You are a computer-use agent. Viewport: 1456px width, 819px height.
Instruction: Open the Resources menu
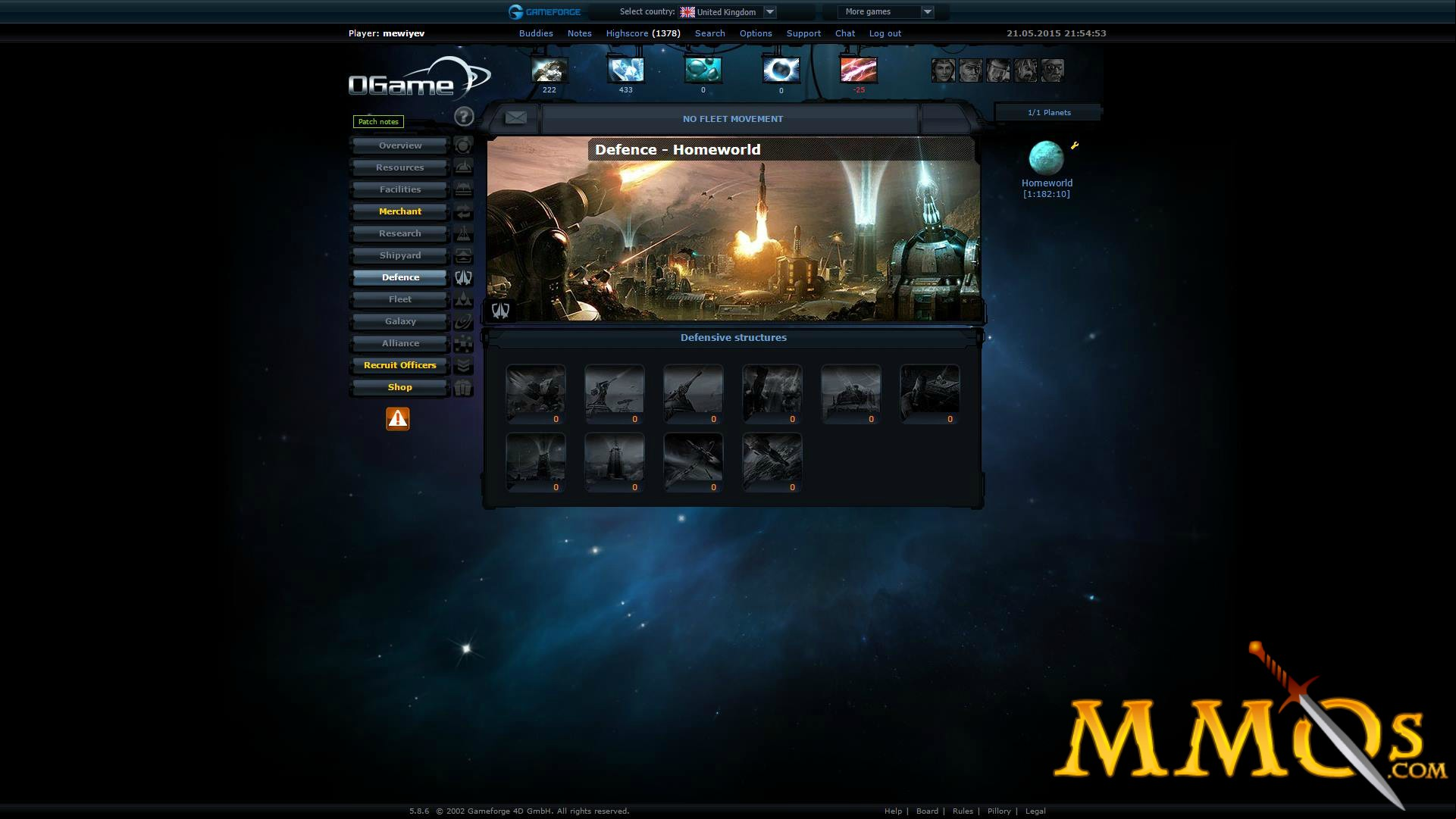pos(400,167)
